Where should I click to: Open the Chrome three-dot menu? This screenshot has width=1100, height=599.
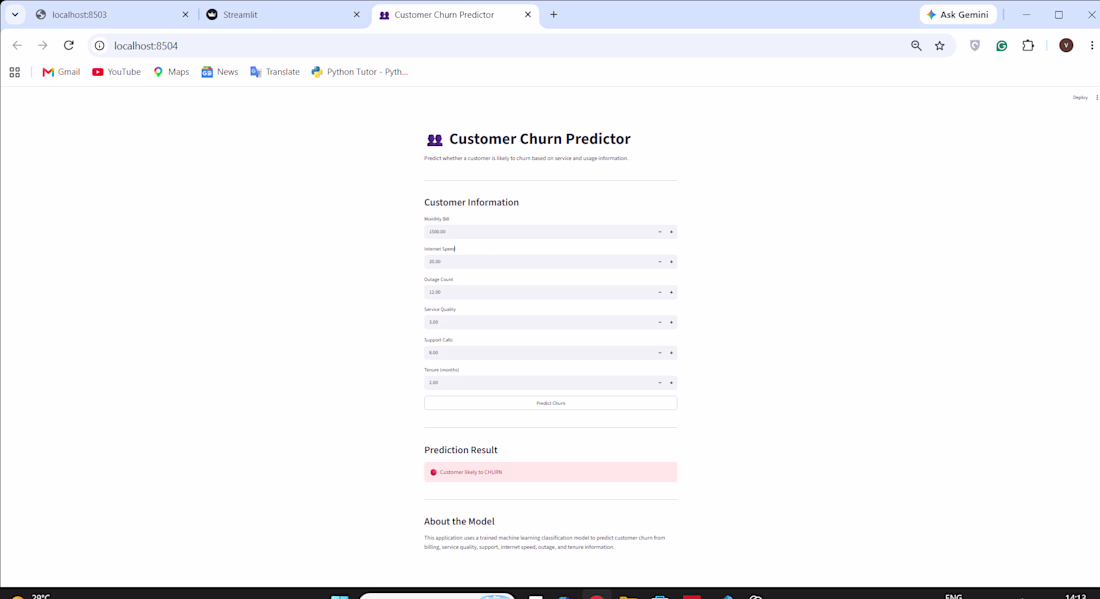pyautogui.click(x=1092, y=46)
